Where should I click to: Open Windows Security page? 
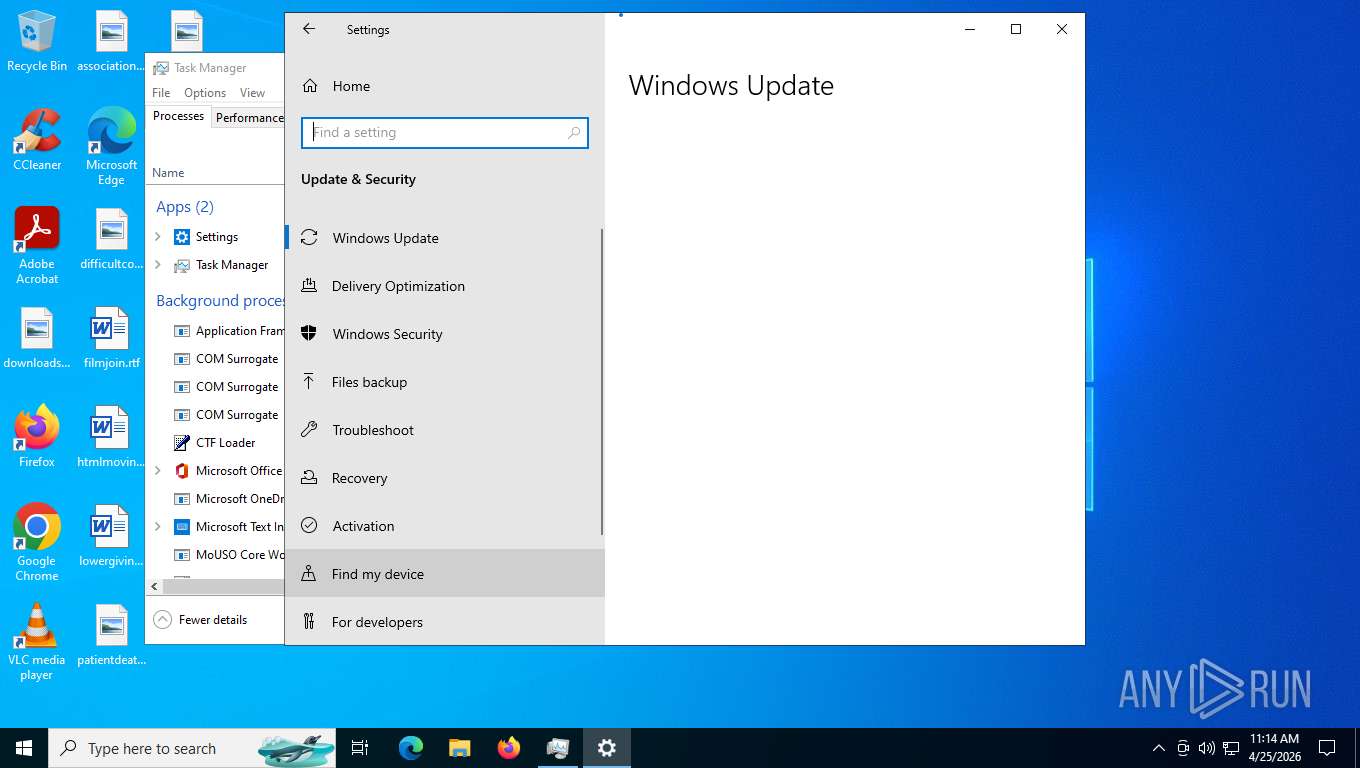[445, 334]
